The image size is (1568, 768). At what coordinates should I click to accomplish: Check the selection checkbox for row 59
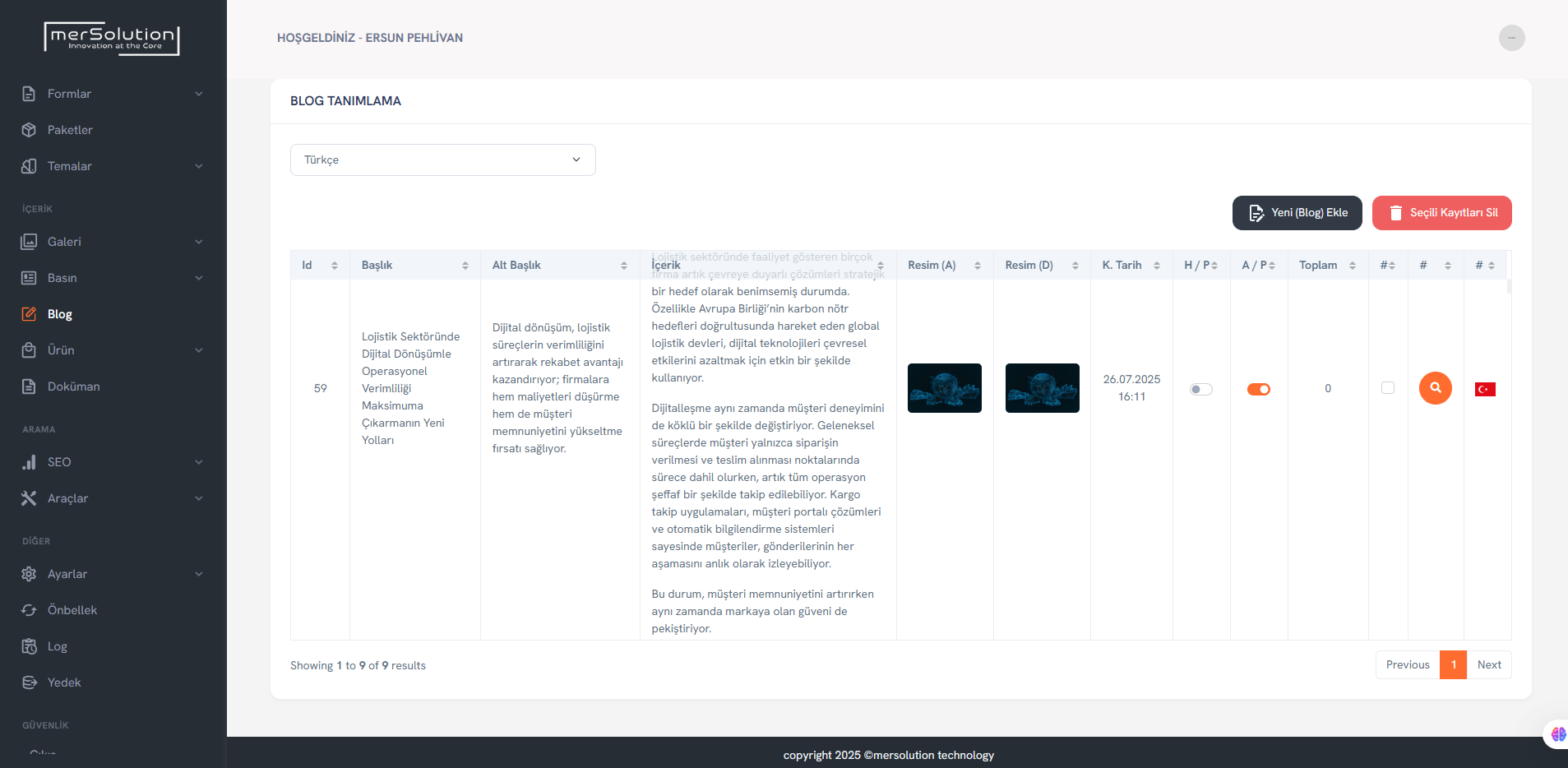tap(1388, 387)
